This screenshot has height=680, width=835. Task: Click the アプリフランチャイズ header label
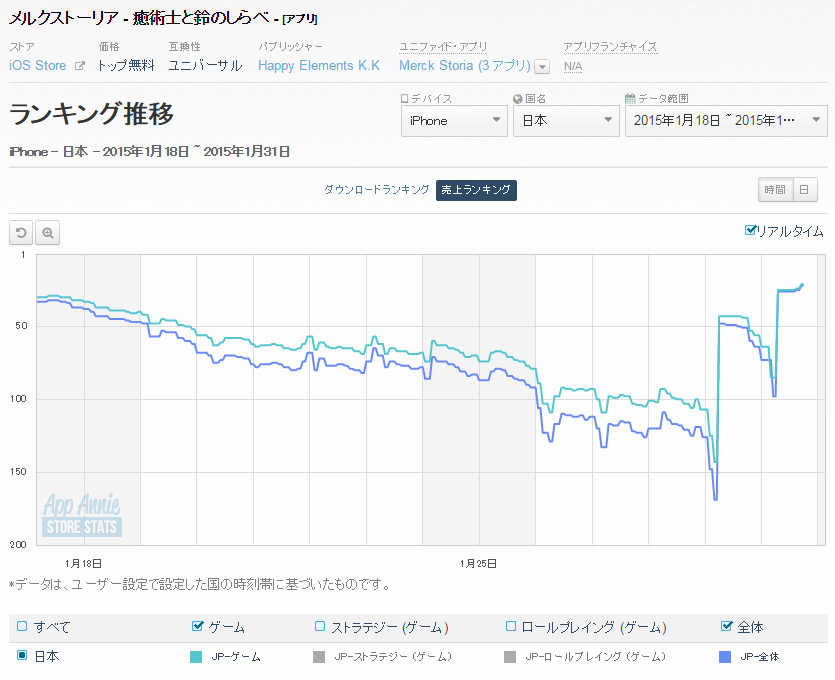(610, 47)
